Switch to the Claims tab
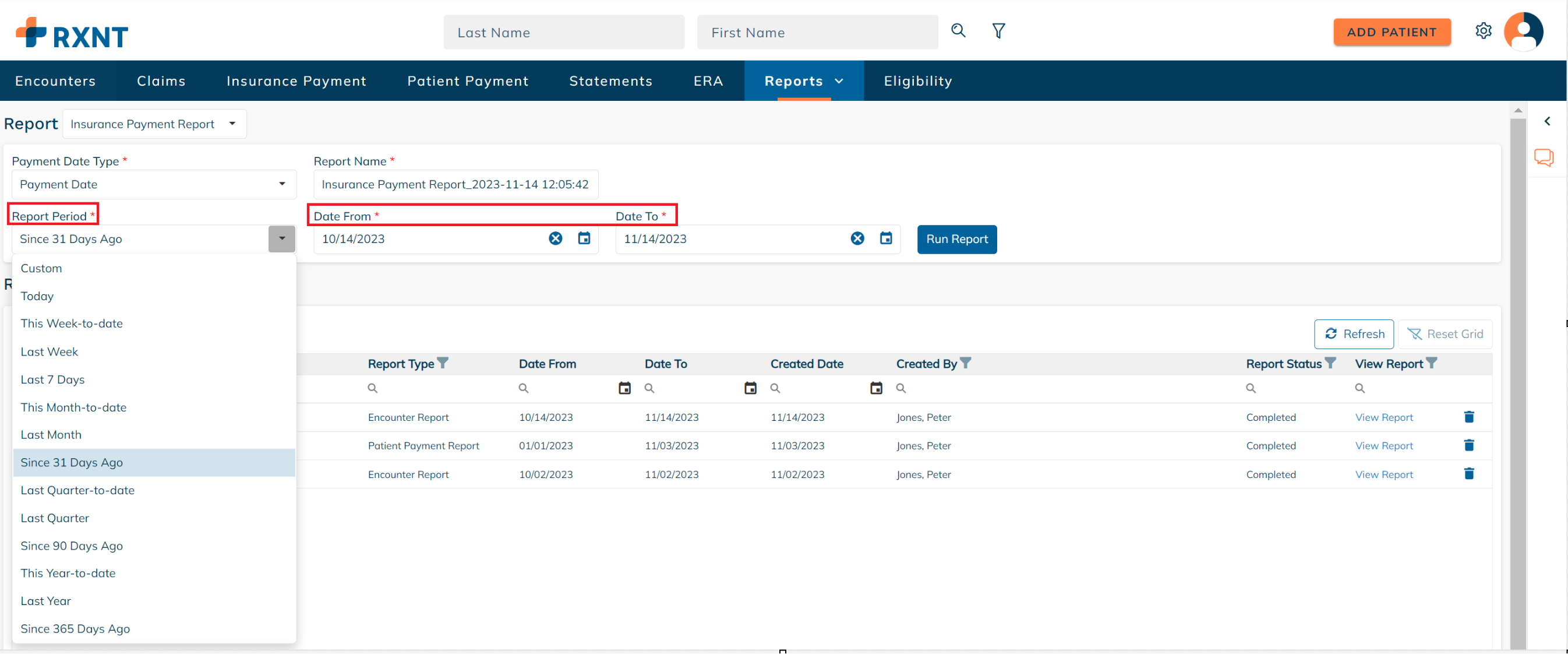 pos(161,80)
